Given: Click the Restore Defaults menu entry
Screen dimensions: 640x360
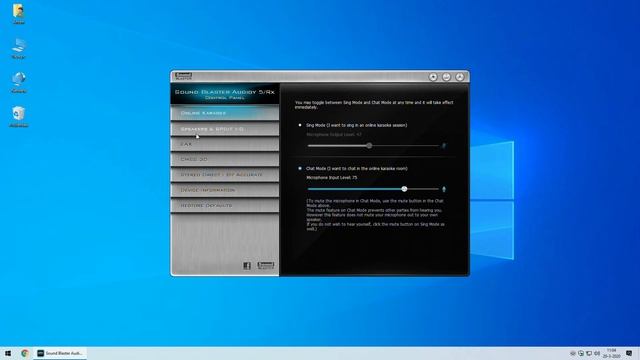Looking at the screenshot, I should (224, 205).
